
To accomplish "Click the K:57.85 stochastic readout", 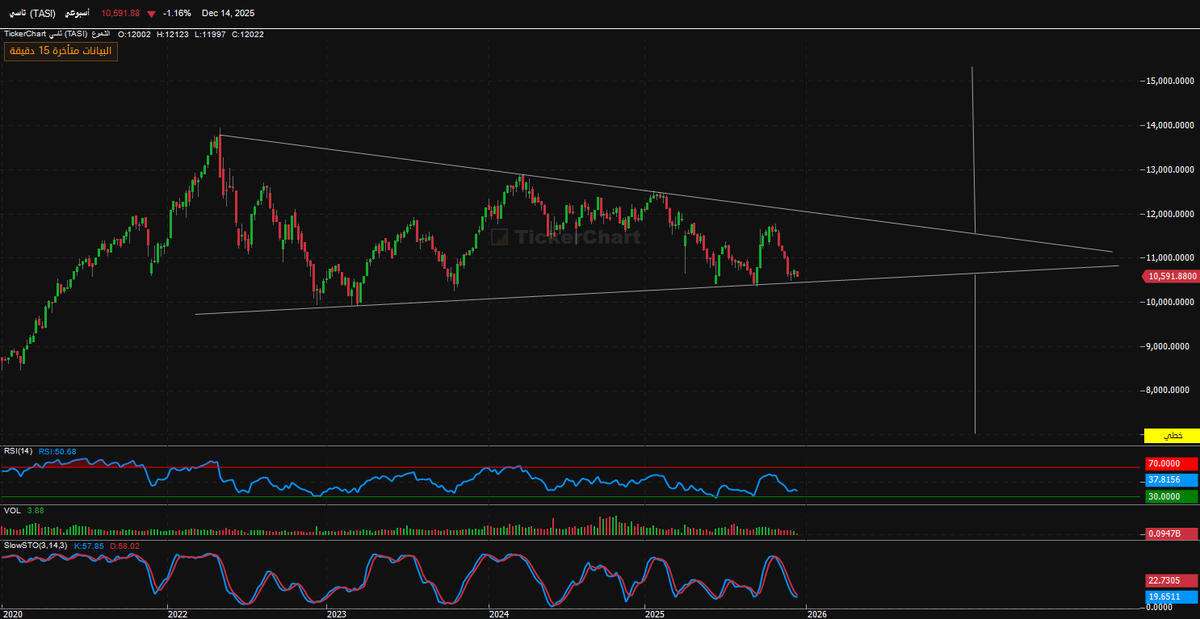I will [89, 545].
